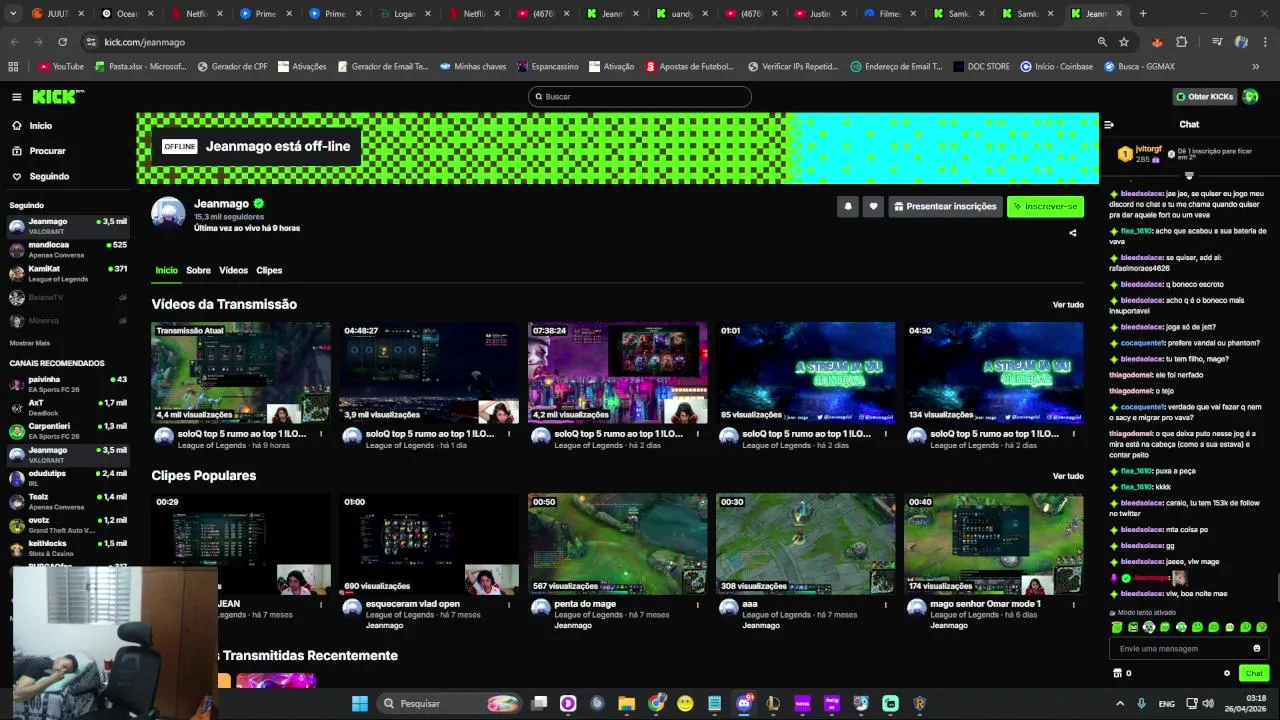Bookmark this page with star icon
The height and width of the screenshot is (720, 1280).
click(x=1124, y=42)
